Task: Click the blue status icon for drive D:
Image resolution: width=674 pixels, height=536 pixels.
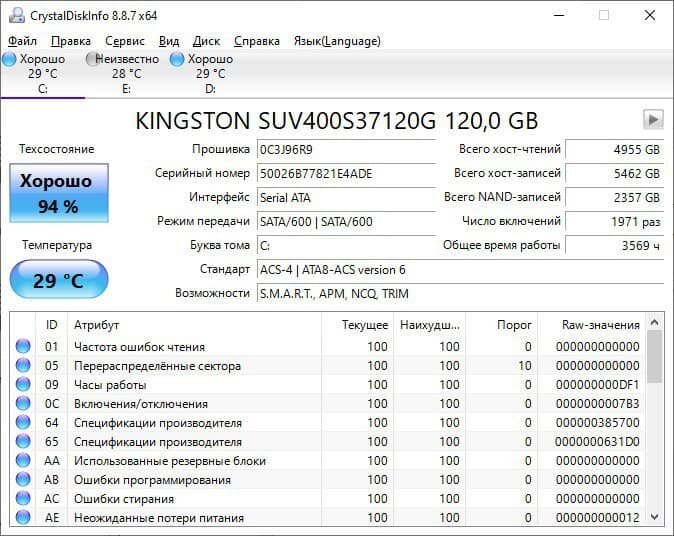Action: (x=177, y=59)
